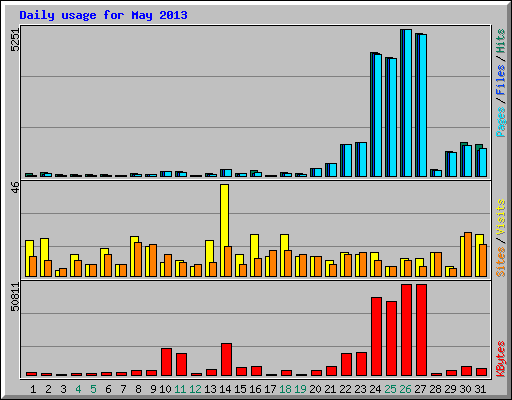Select the red KBytes bar for day 24

click(x=376, y=337)
